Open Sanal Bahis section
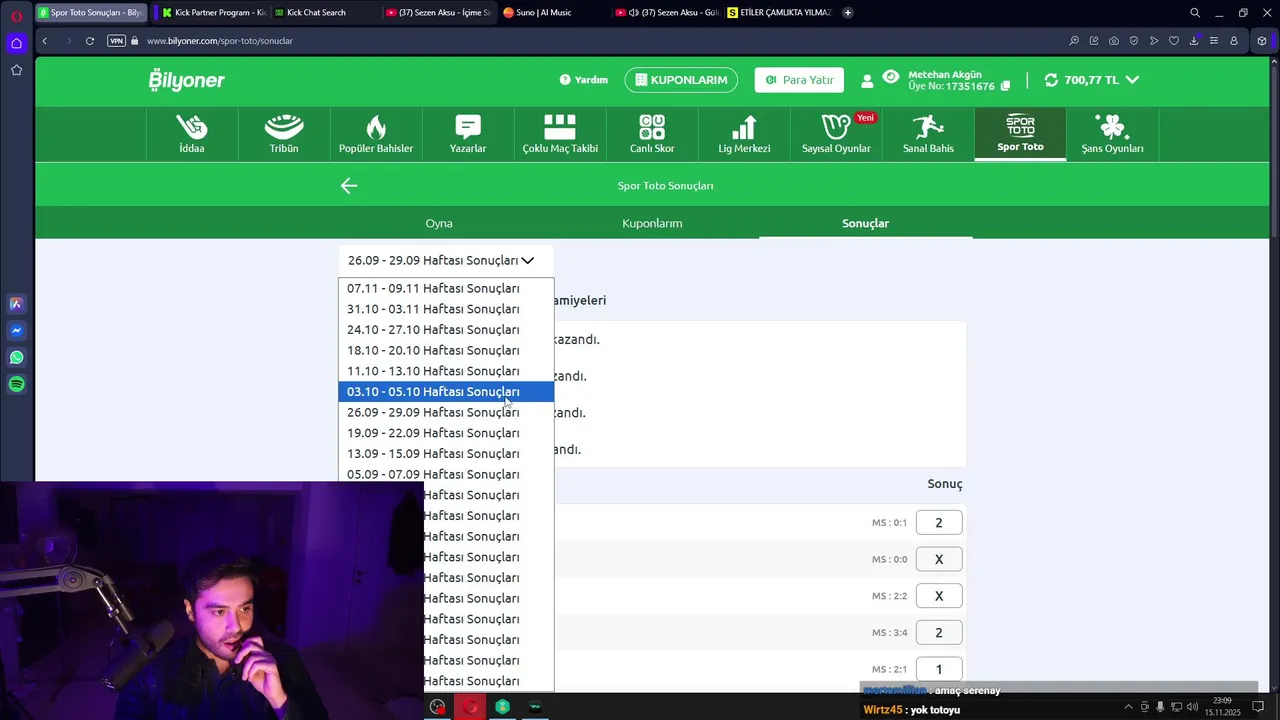The image size is (1280, 720). (928, 134)
